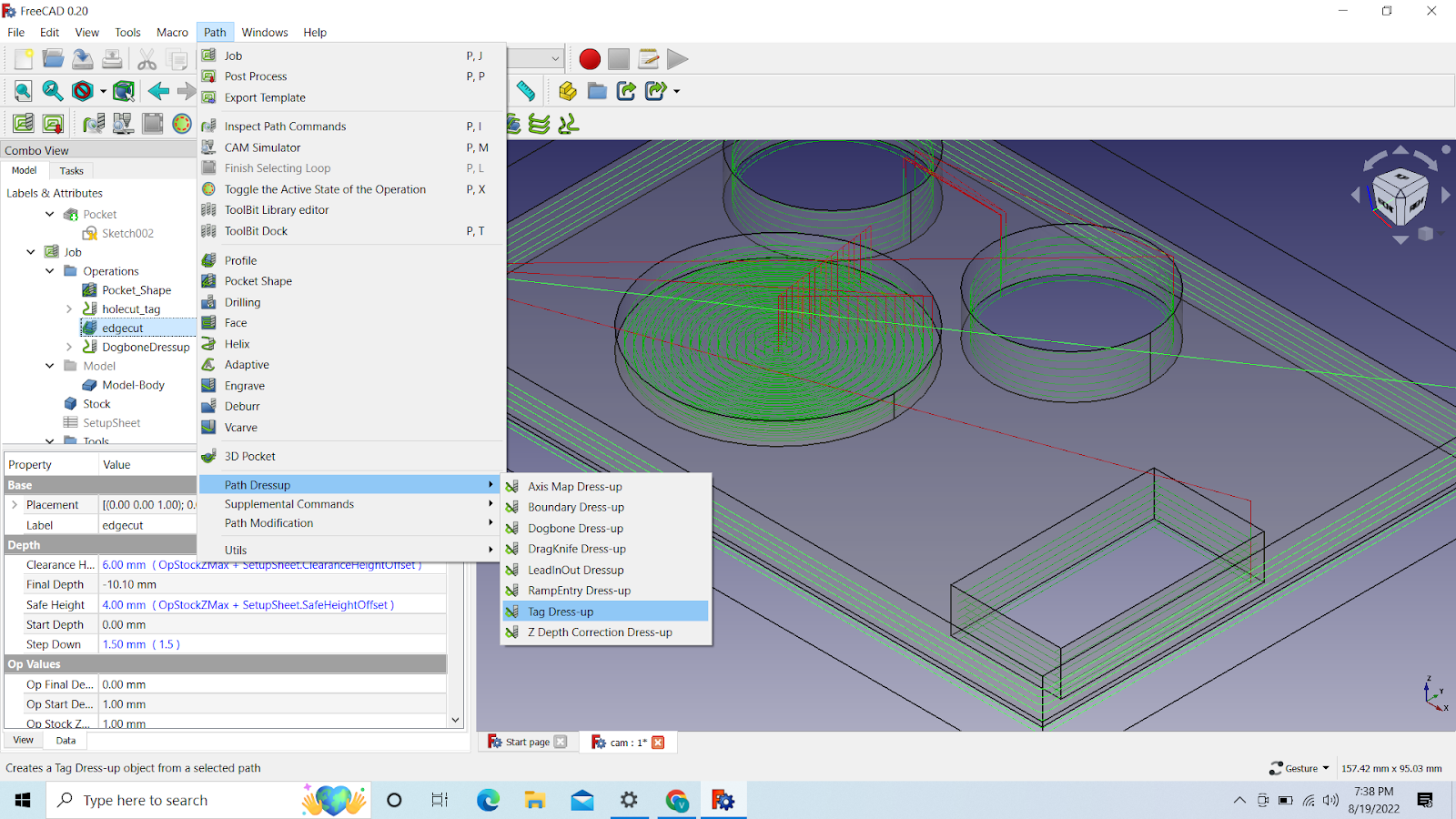Open the Macro menu
Screen dimensions: 1456x819
(172, 32)
